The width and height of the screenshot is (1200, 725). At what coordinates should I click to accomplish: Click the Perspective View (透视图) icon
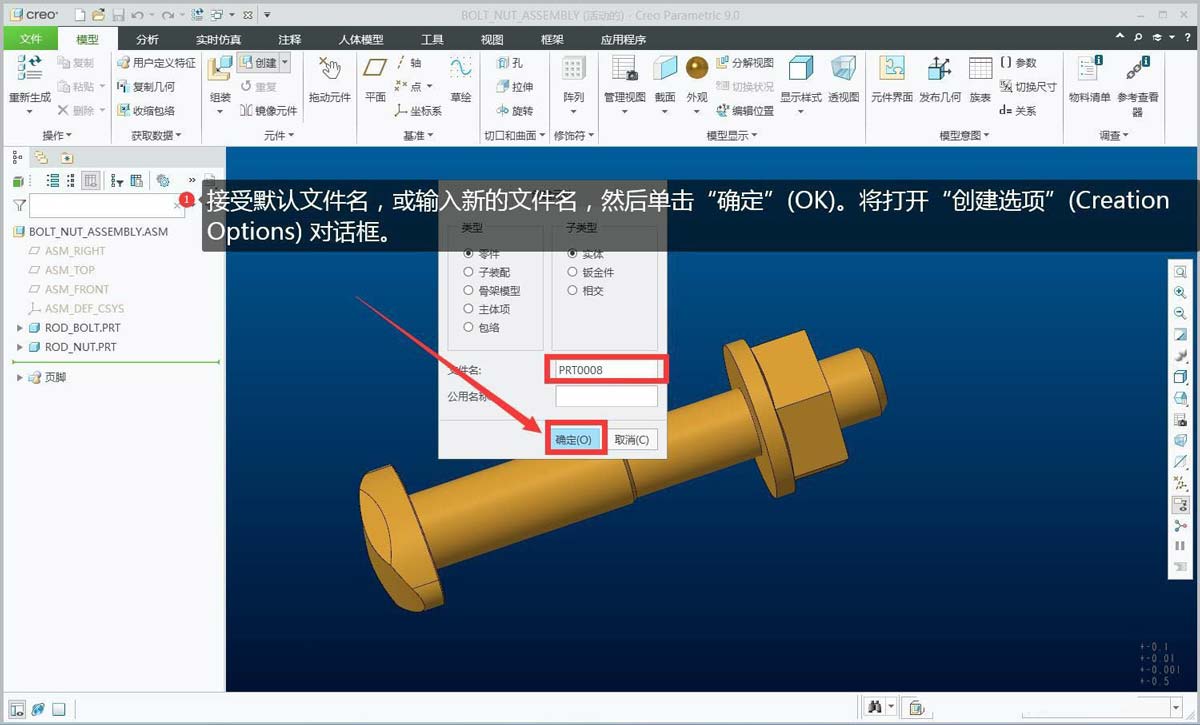[x=844, y=70]
